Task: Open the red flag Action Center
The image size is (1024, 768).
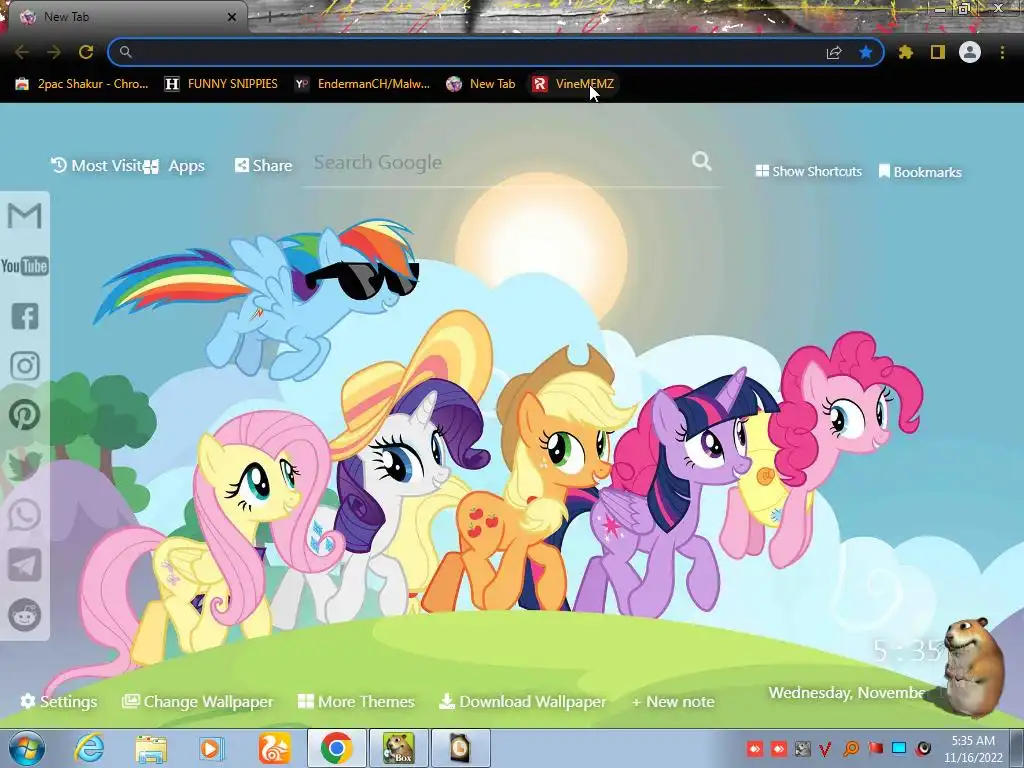Action: [x=875, y=748]
